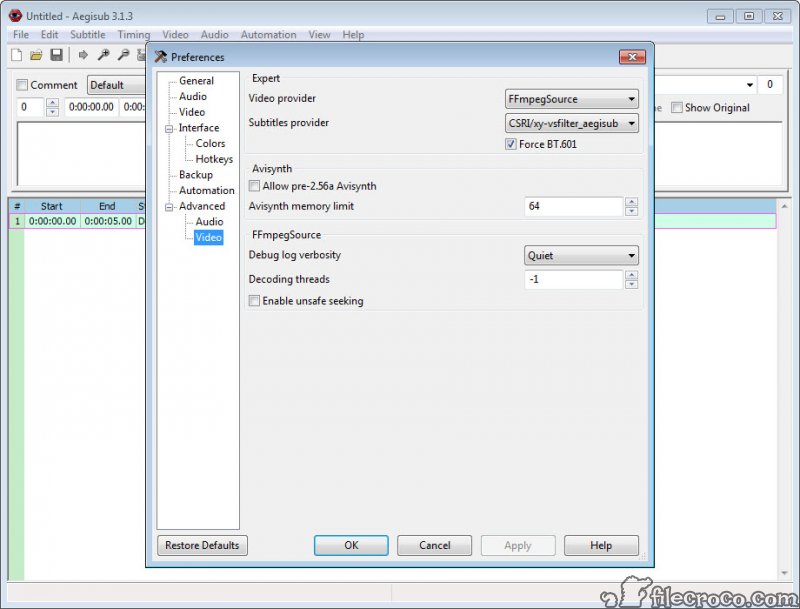
Task: Open the Debug log verbosity dropdown
Action: (x=581, y=255)
